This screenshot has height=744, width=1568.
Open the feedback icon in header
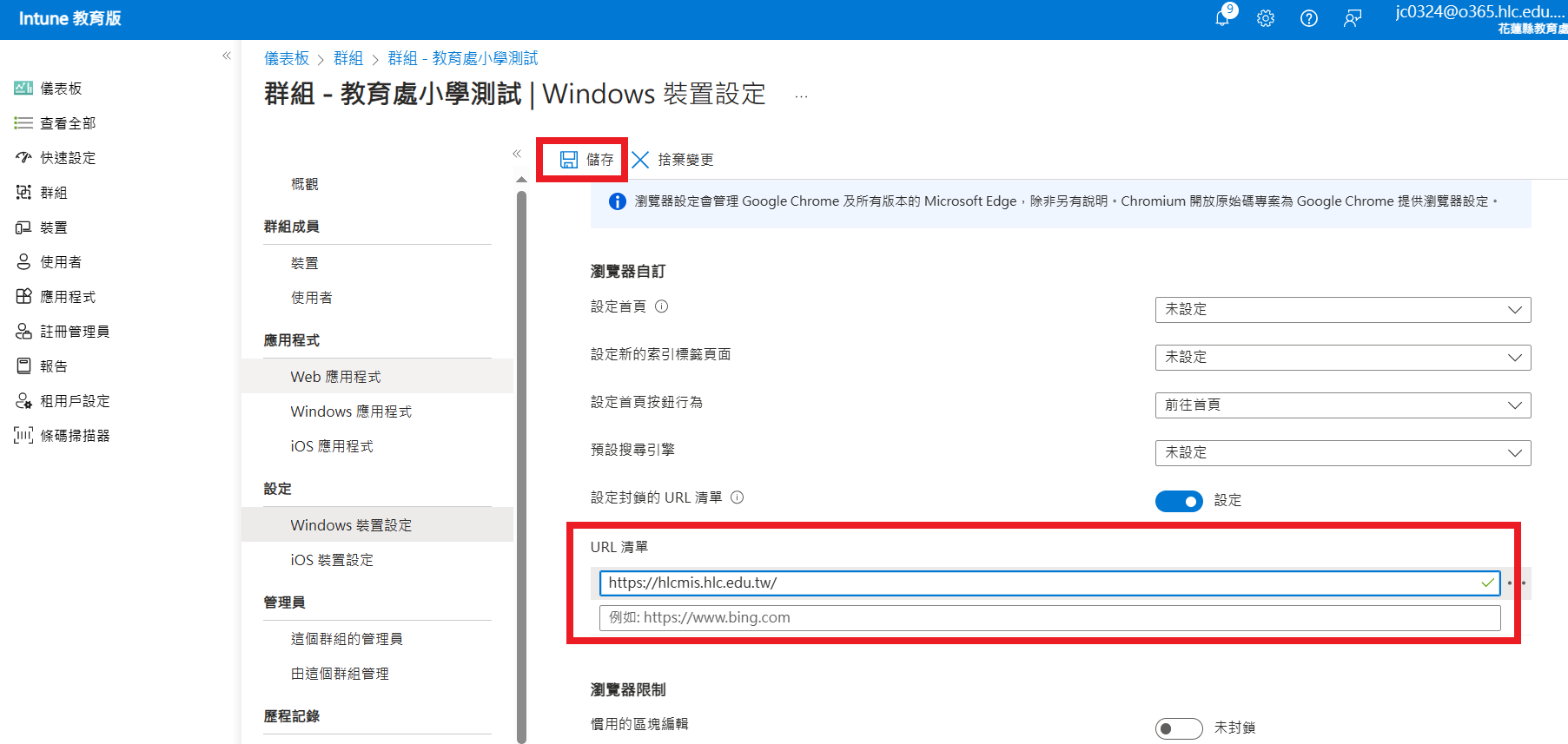[1353, 18]
